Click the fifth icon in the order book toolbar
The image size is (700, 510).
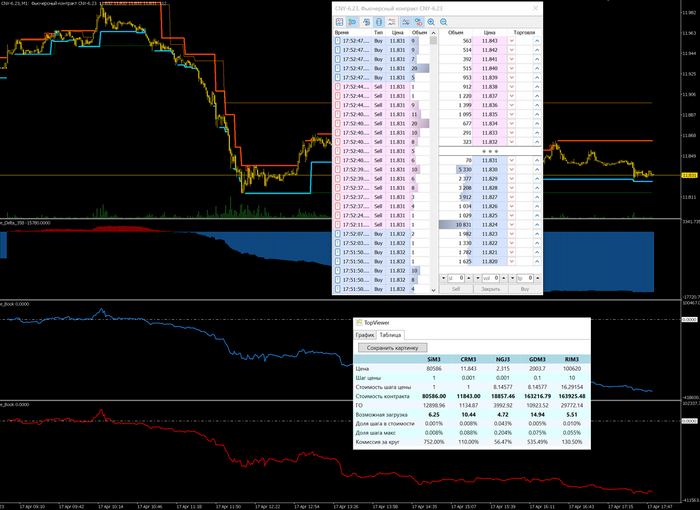tap(392, 22)
